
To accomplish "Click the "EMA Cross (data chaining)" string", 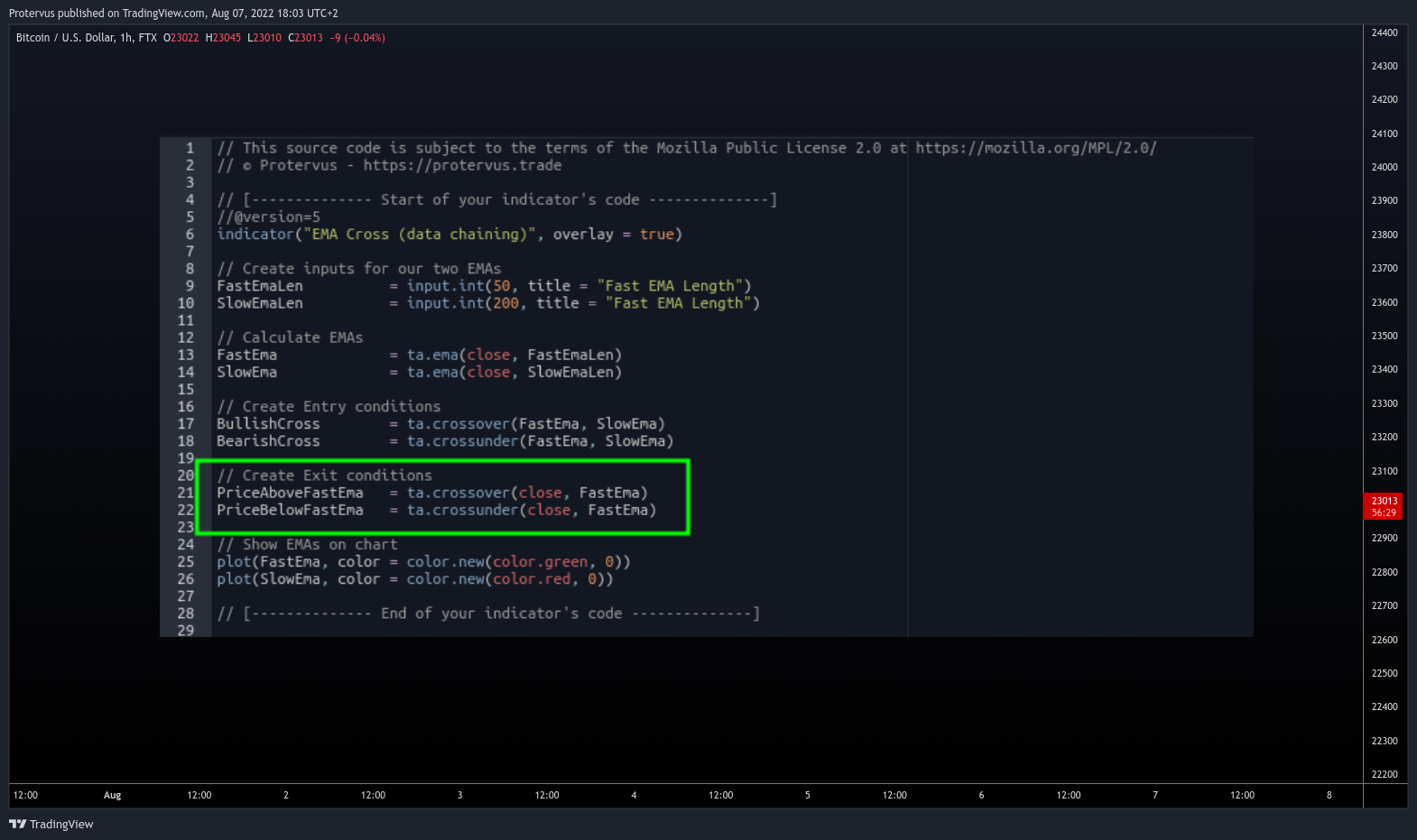I will [419, 234].
